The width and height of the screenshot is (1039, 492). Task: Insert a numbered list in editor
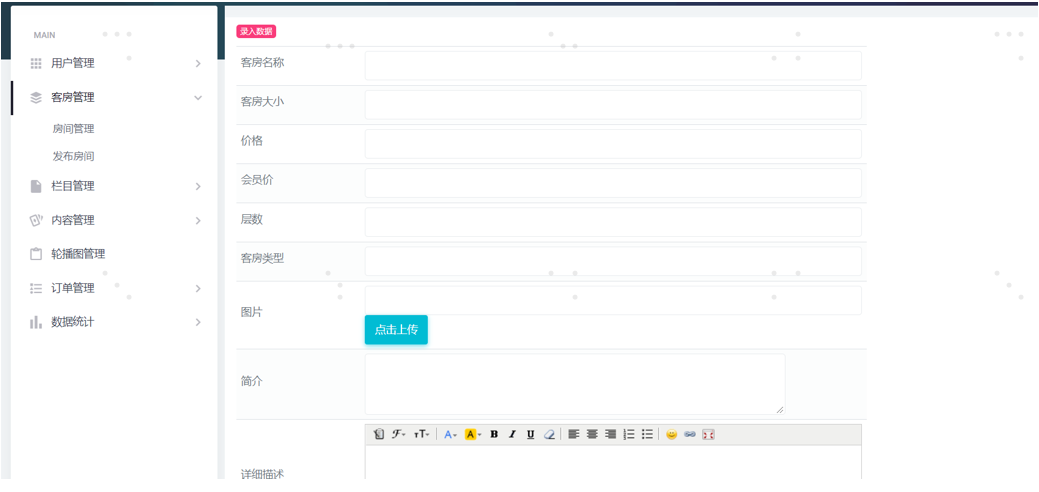(x=629, y=434)
